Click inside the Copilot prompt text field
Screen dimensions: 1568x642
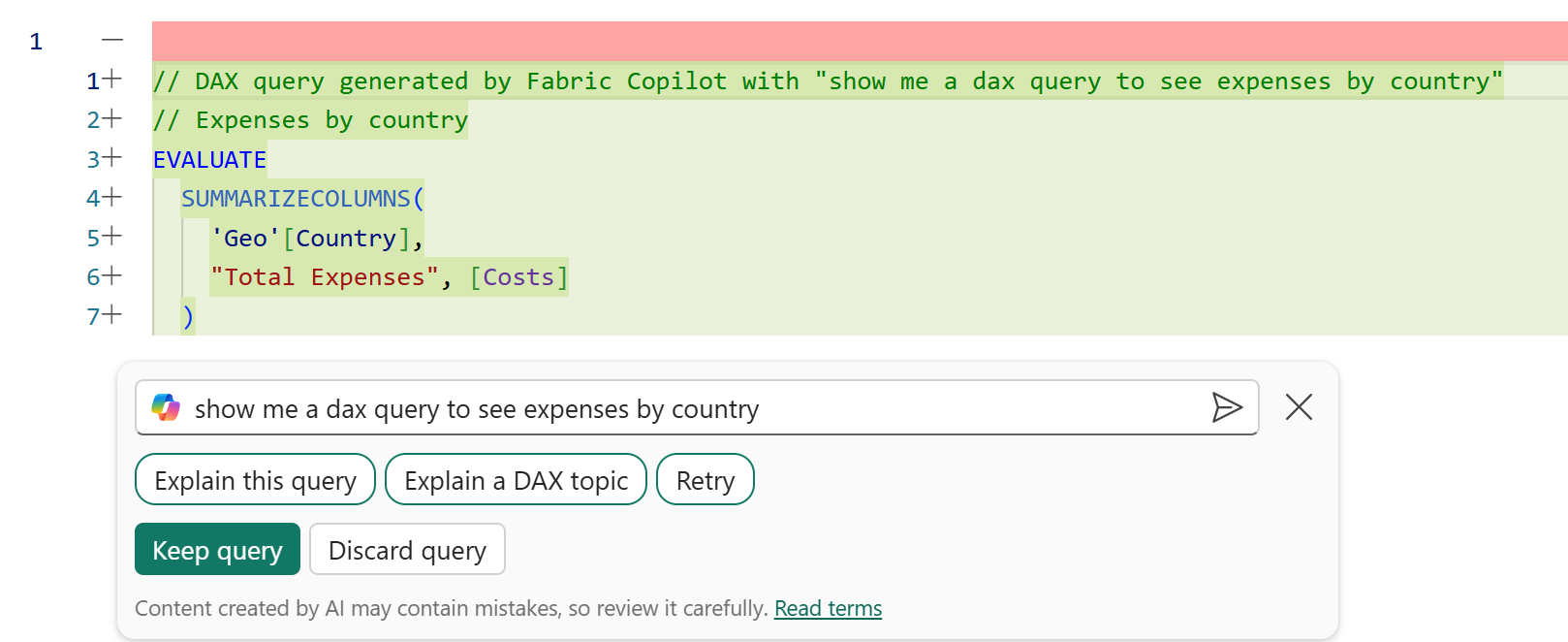click(678, 409)
